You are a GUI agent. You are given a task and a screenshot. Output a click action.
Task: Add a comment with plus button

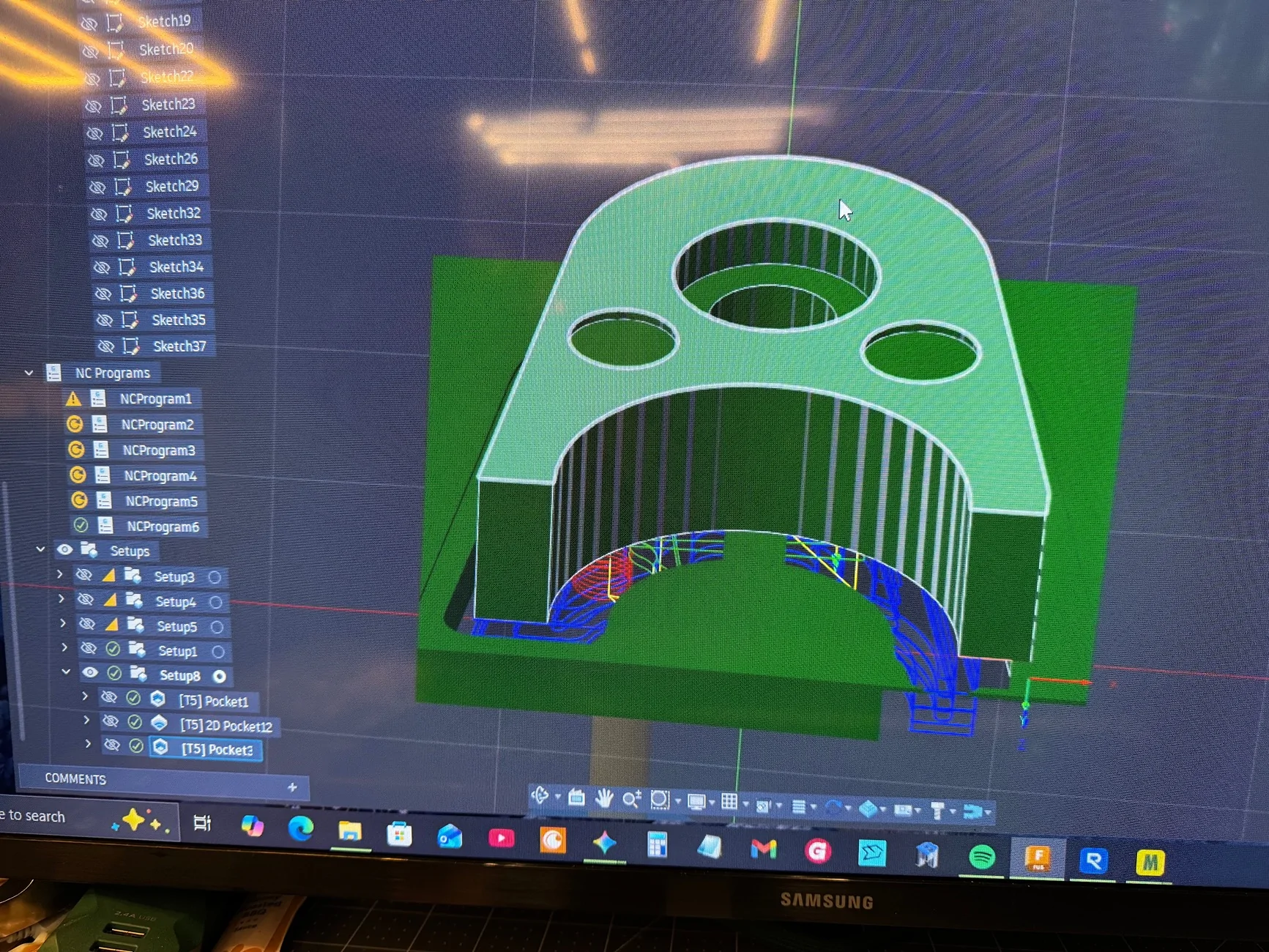[x=292, y=787]
